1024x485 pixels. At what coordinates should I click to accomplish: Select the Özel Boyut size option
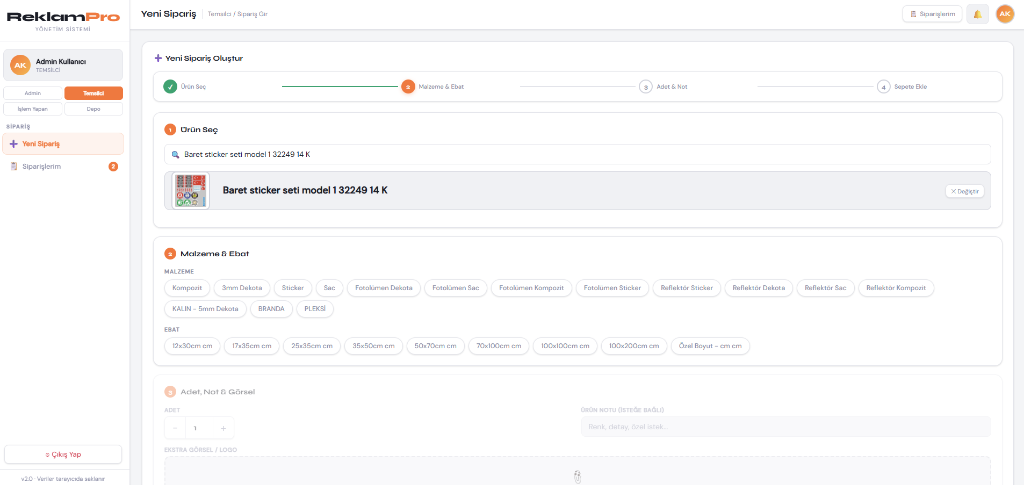pos(711,346)
